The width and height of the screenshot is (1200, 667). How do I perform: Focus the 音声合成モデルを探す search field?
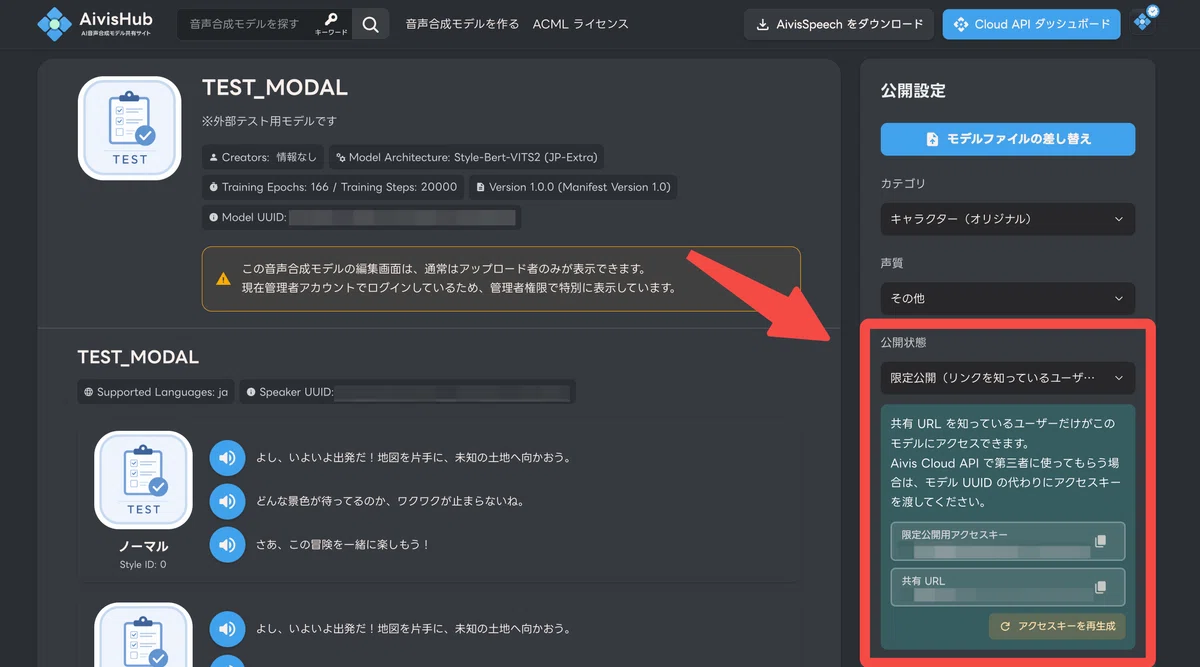pyautogui.click(x=246, y=24)
